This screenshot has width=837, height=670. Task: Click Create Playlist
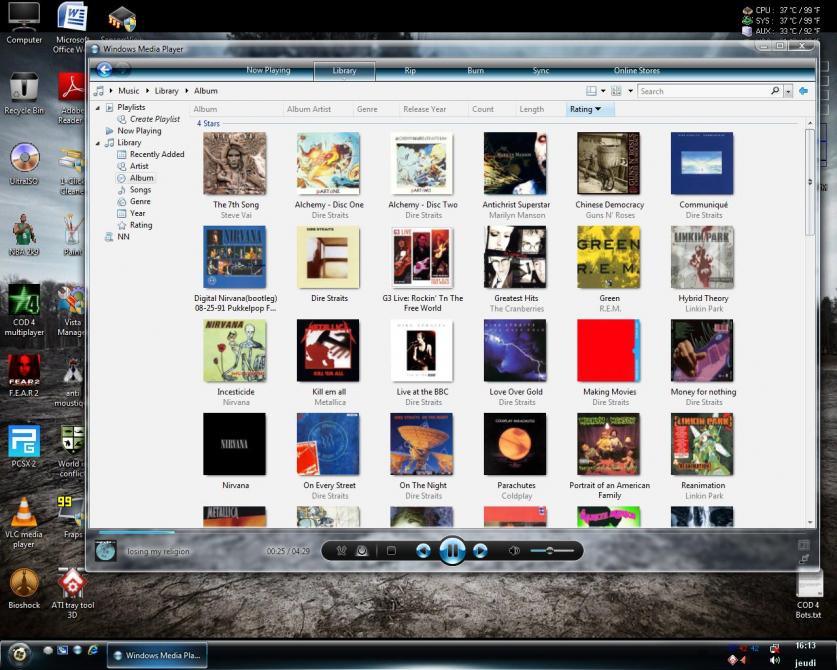pyautogui.click(x=155, y=119)
